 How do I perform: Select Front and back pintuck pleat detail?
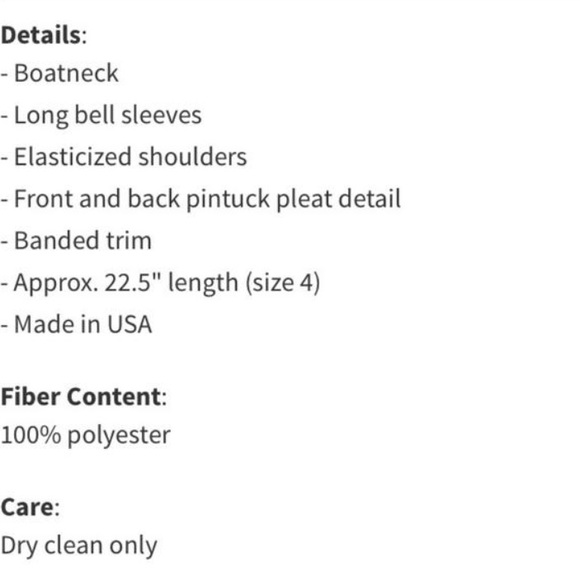[x=201, y=199]
